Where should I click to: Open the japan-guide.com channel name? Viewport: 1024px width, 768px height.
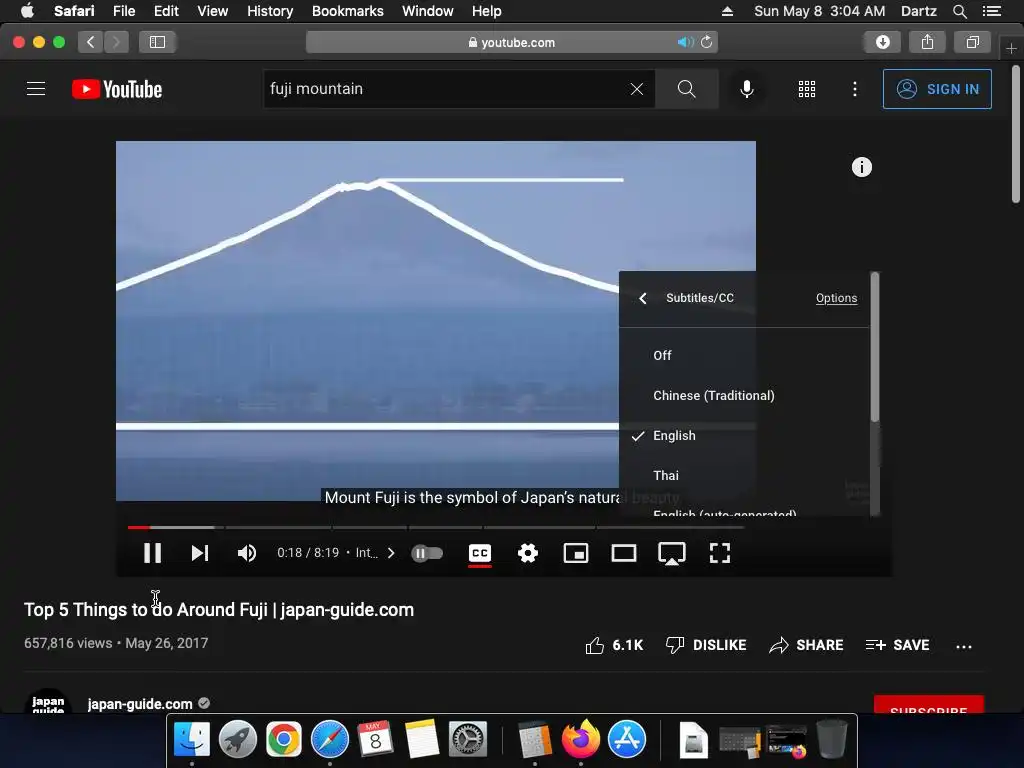pyautogui.click(x=140, y=704)
